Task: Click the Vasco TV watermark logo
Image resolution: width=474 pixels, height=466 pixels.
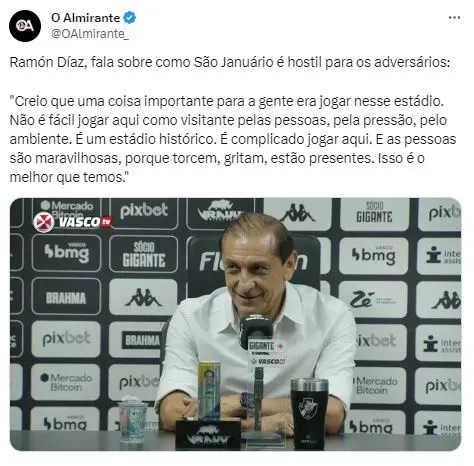Action: [72, 222]
